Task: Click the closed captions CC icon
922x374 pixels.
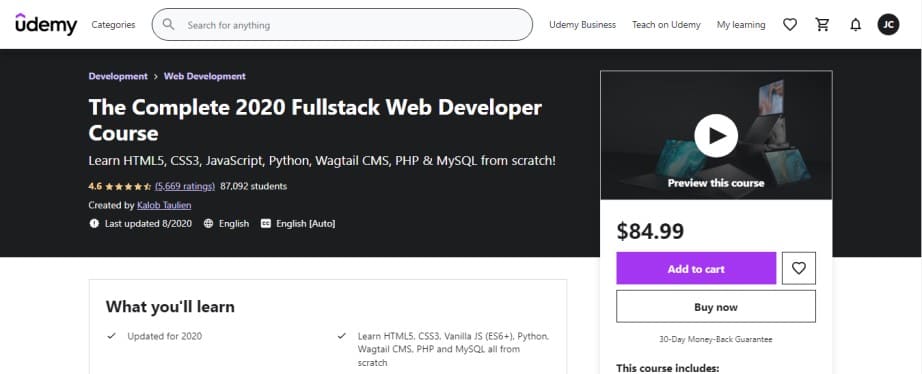Action: [266, 223]
